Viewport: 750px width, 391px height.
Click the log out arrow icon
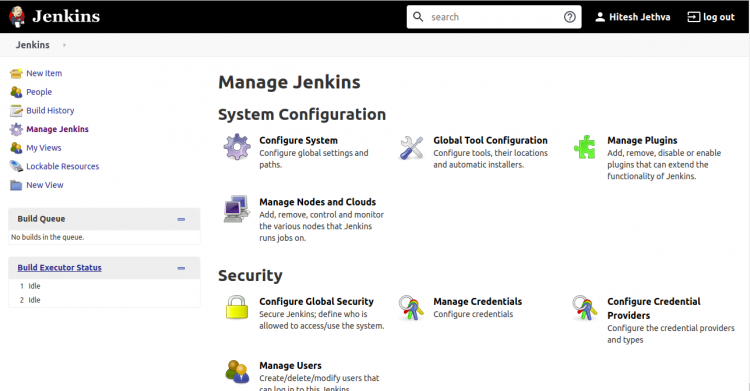pyautogui.click(x=693, y=17)
